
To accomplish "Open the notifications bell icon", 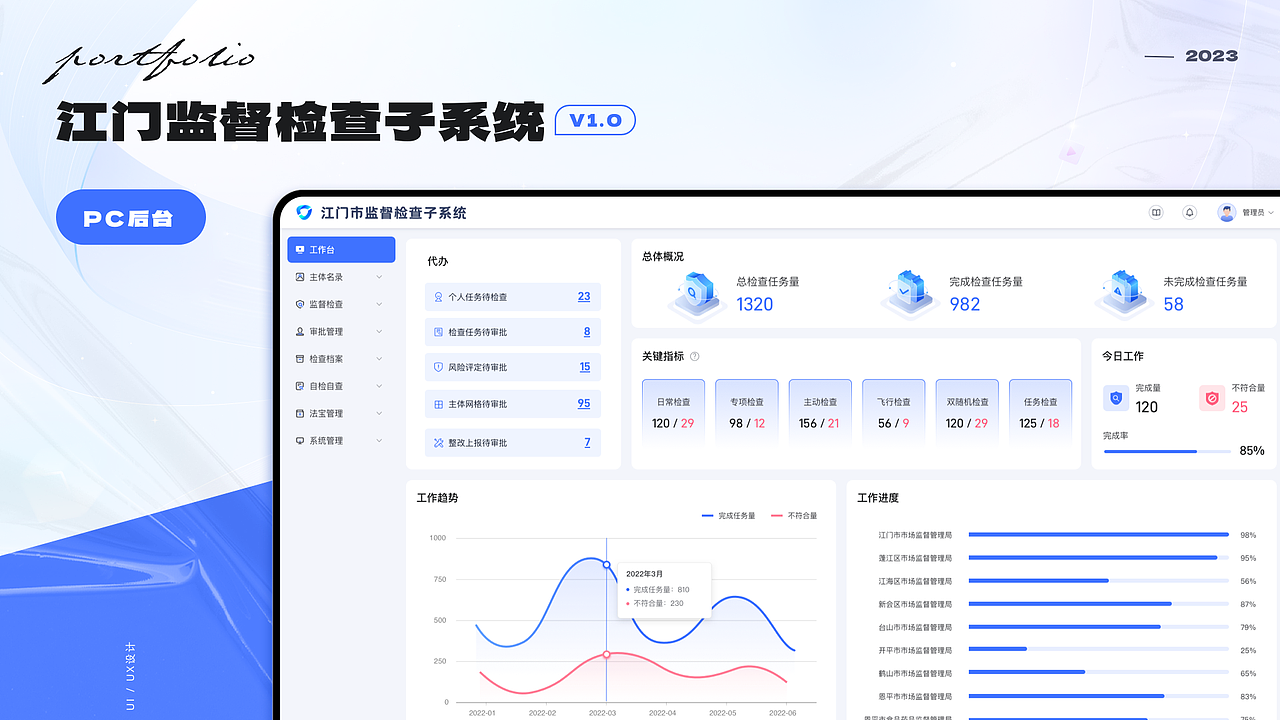I will click(x=1190, y=212).
